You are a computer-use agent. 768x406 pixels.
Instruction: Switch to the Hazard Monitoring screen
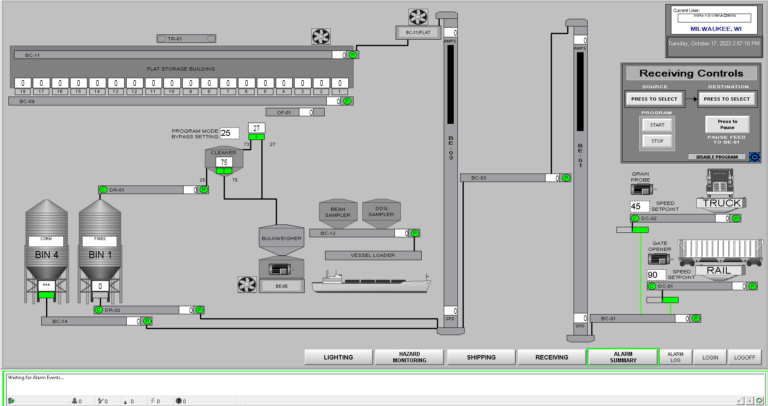(x=408, y=357)
